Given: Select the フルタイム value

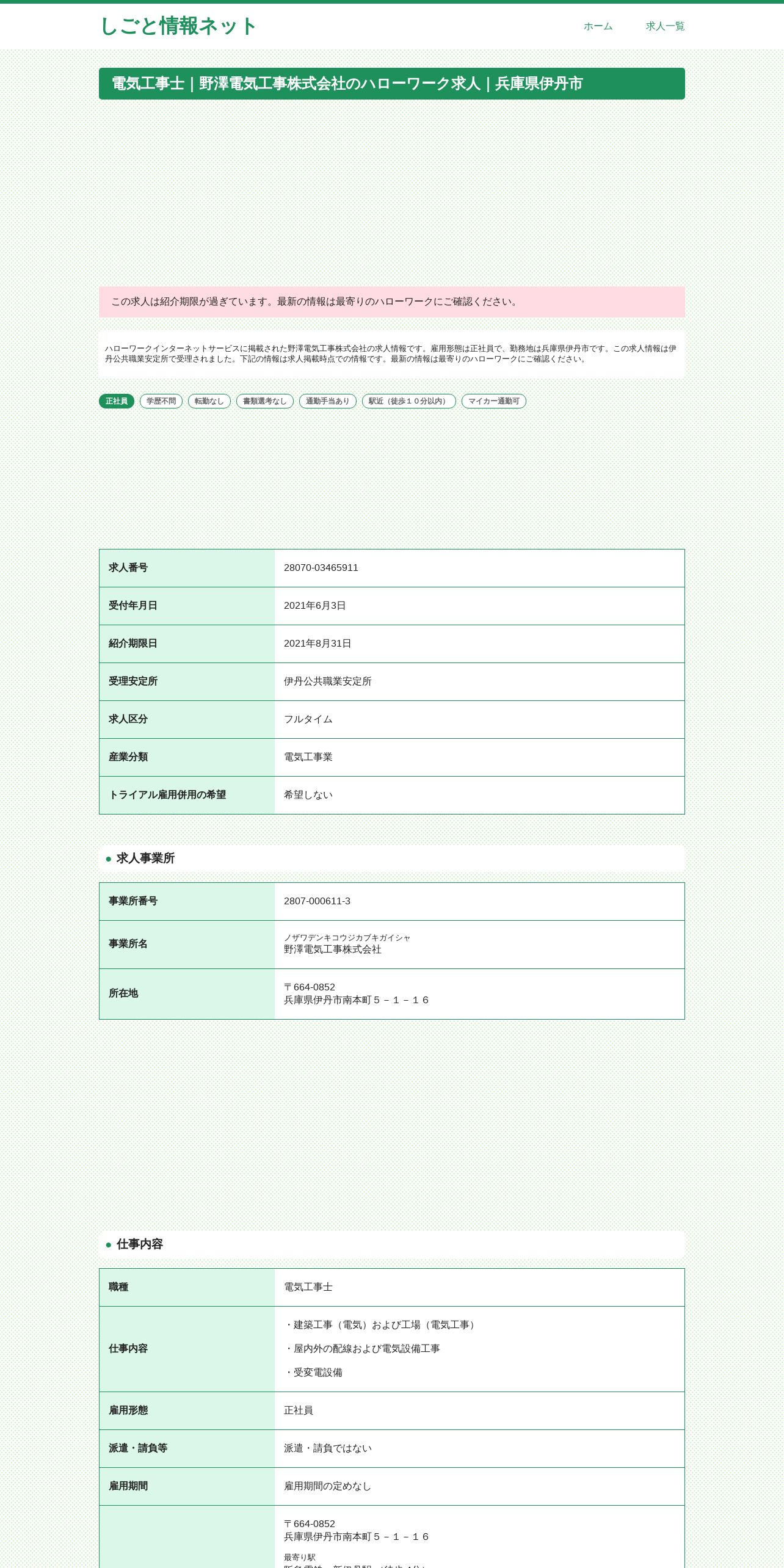Looking at the screenshot, I should pos(308,719).
